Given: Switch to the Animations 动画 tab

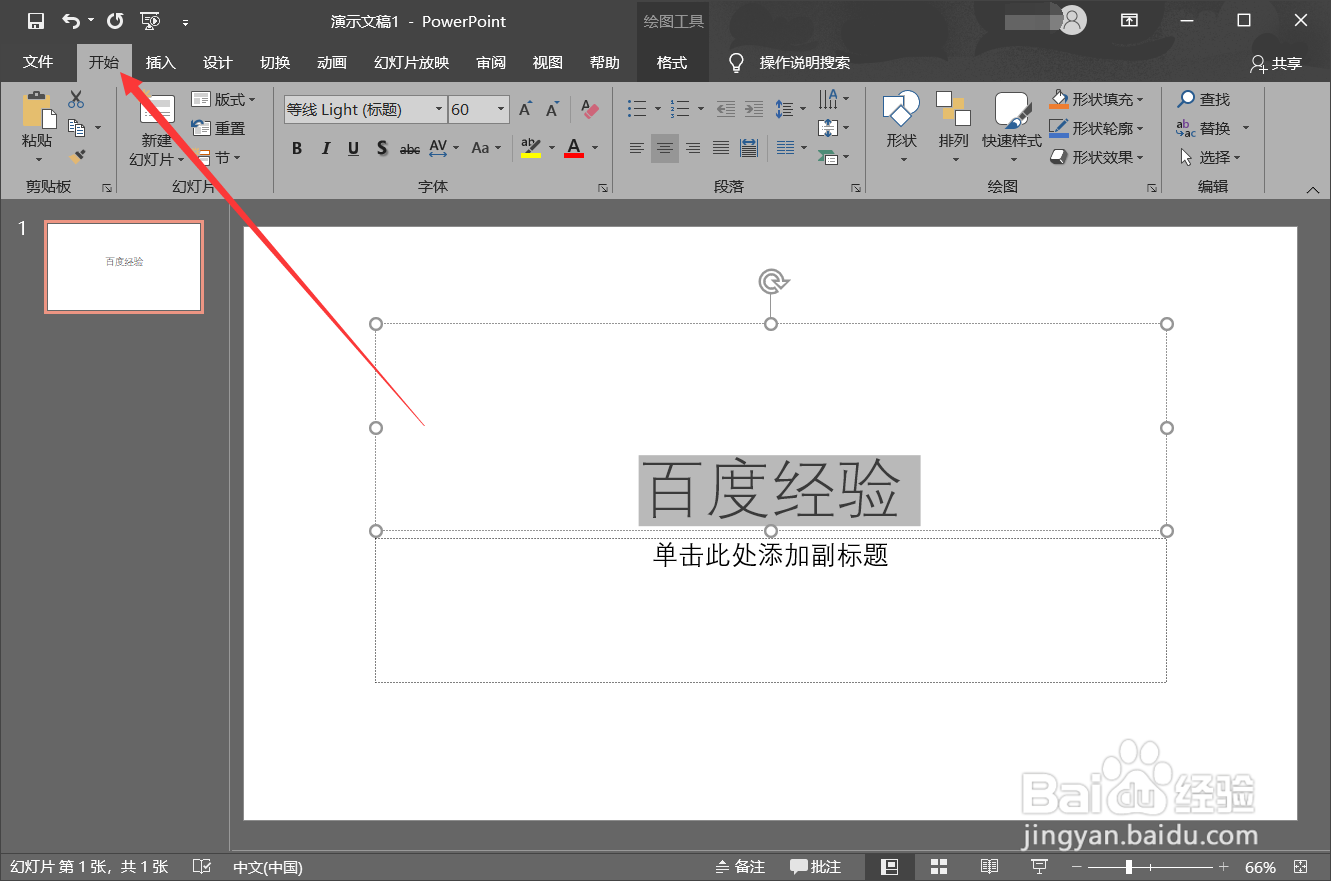Looking at the screenshot, I should [332, 62].
